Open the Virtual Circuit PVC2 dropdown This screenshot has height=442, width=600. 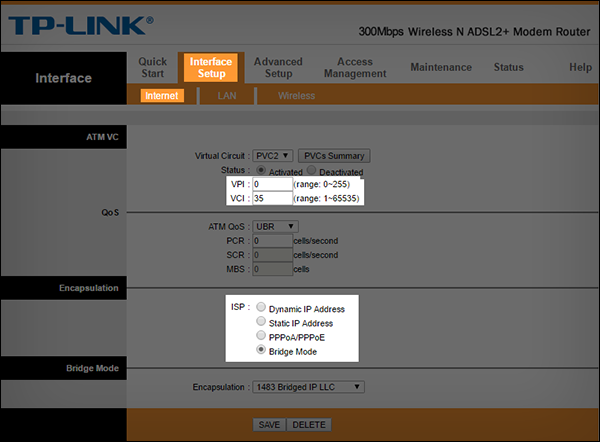272,156
